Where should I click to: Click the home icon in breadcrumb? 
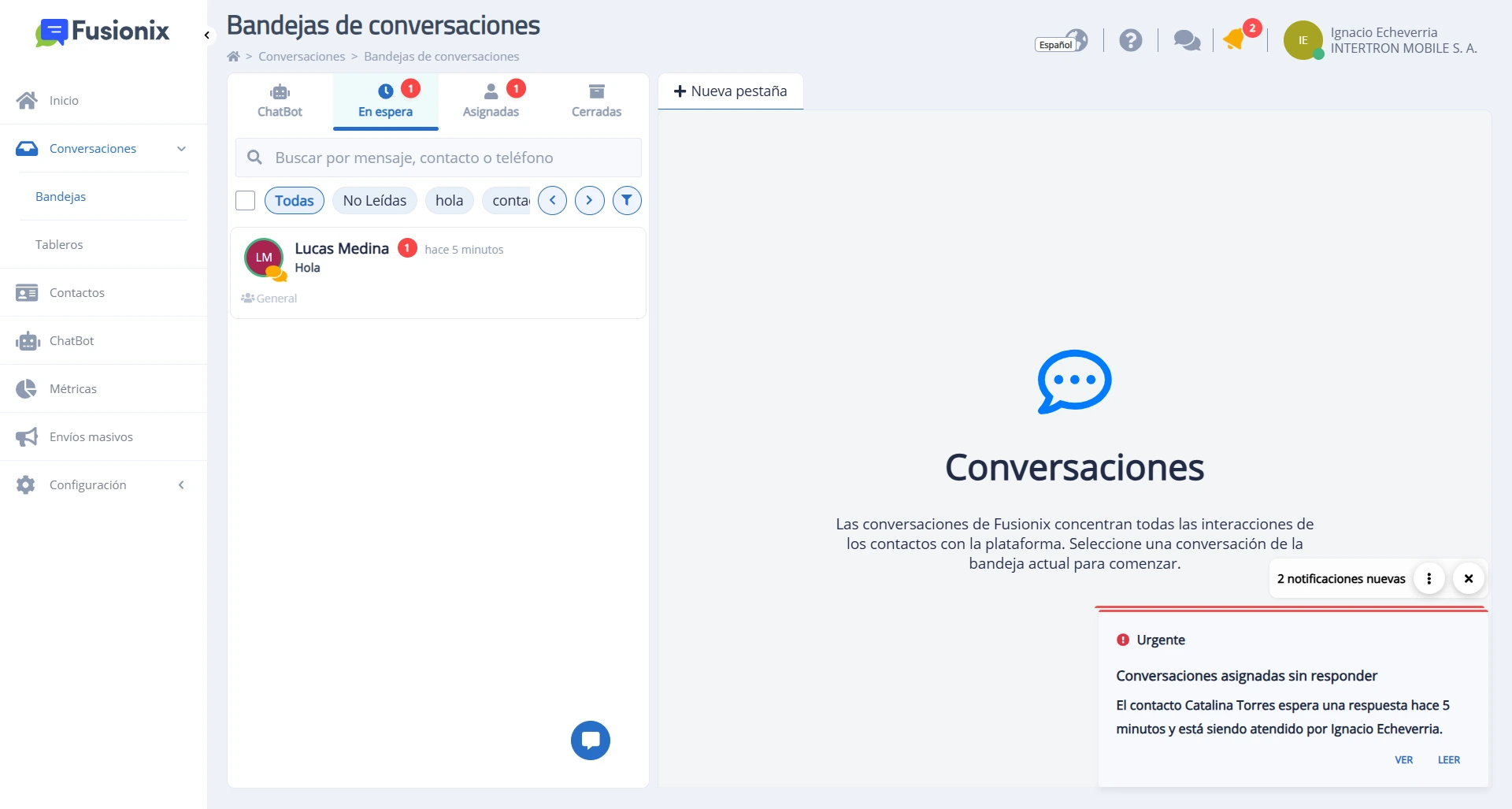pos(233,56)
